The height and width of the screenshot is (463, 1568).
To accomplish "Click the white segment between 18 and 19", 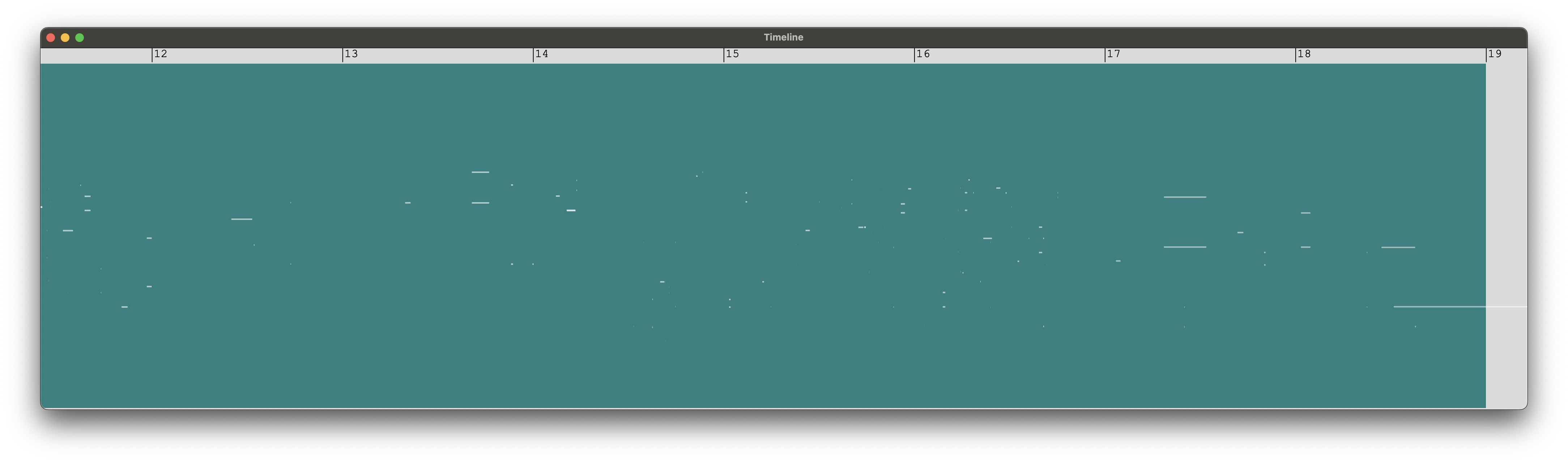I will point(1398,248).
